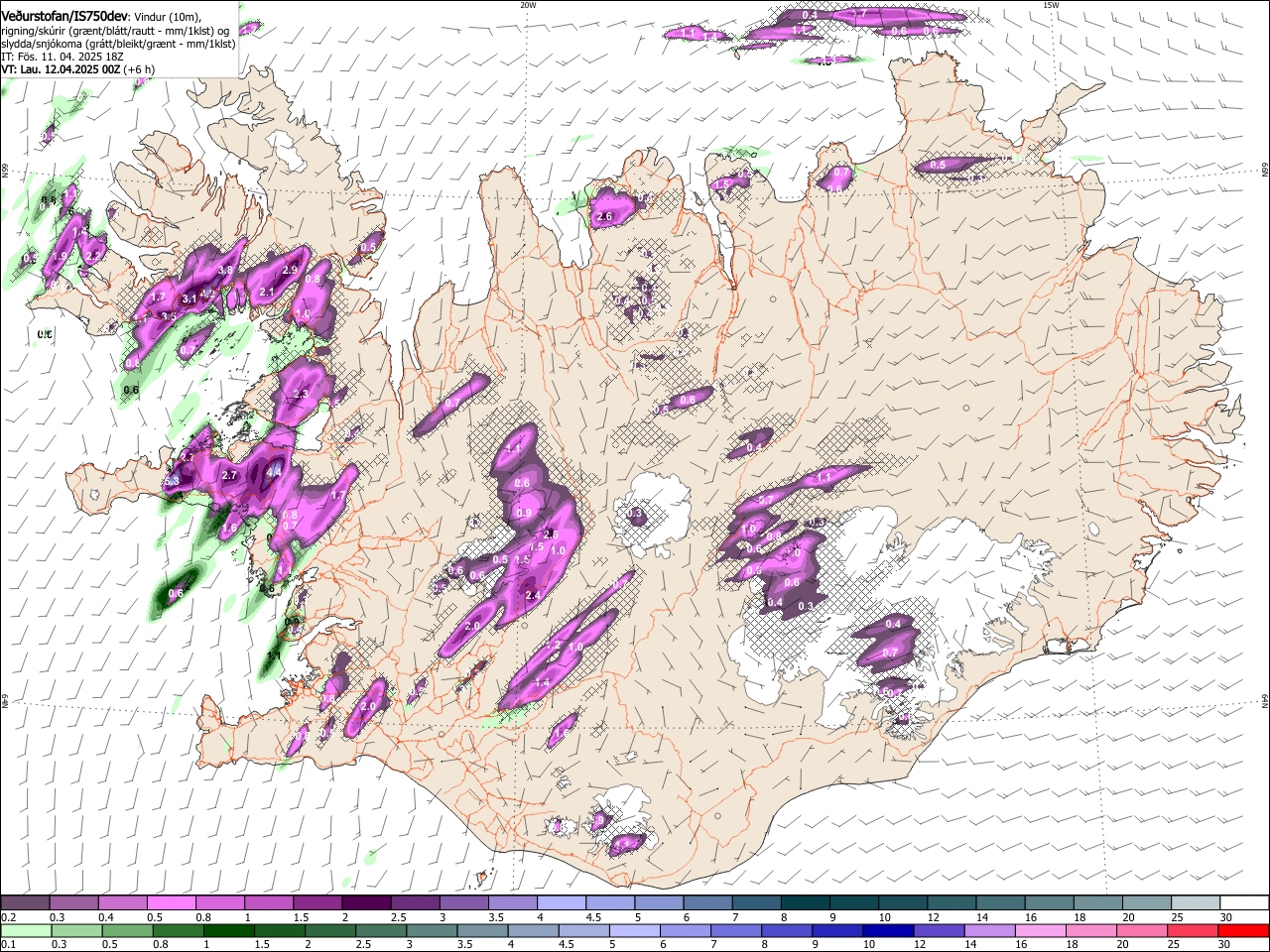
Task: Click the snow legend swatch between 0.2 and 0.3
Action: (25, 902)
